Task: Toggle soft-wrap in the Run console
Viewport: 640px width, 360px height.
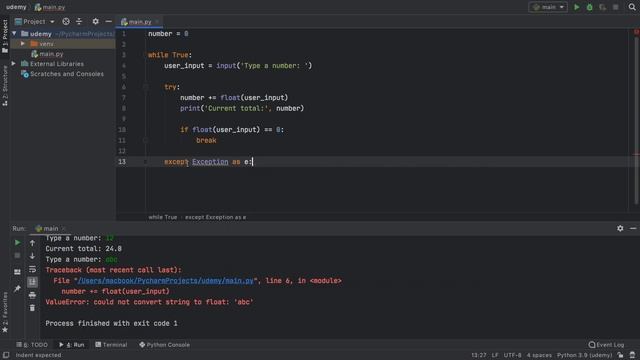Action: coord(32,269)
